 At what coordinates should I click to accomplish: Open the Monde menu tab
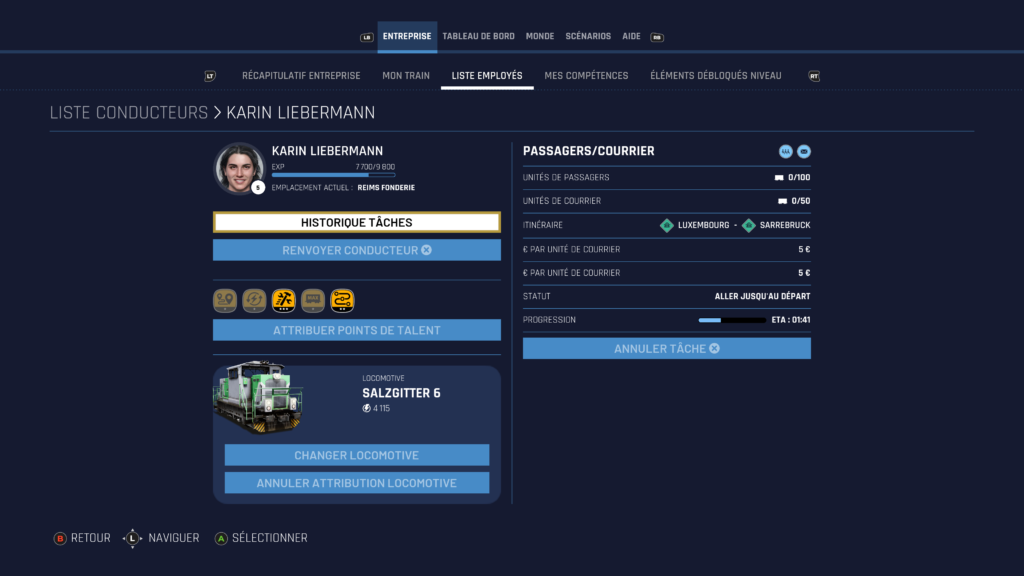point(540,36)
